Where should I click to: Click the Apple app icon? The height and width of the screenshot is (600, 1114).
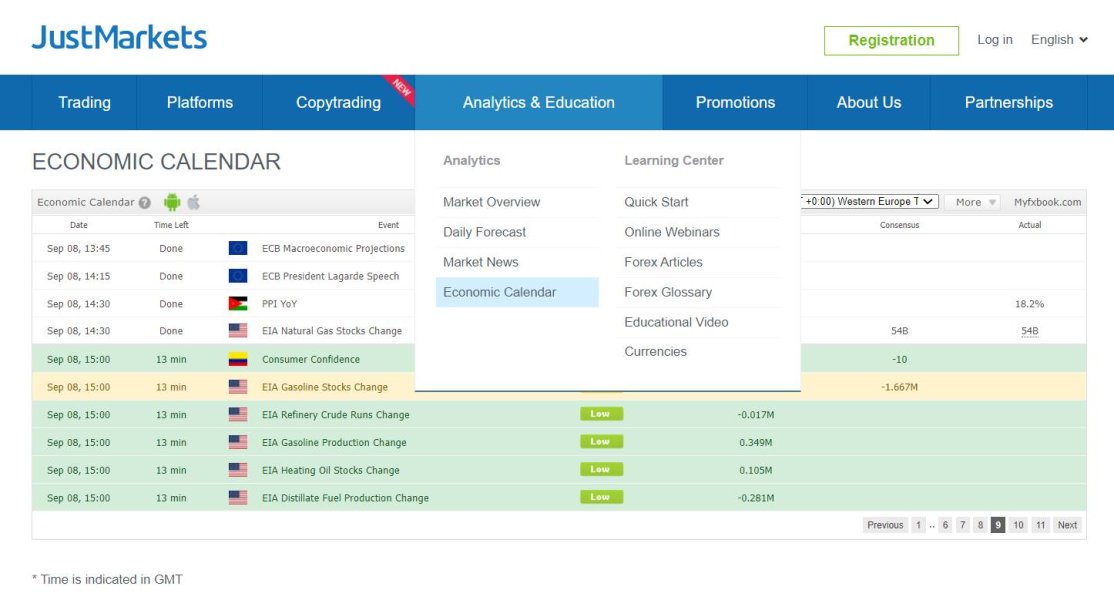point(194,202)
